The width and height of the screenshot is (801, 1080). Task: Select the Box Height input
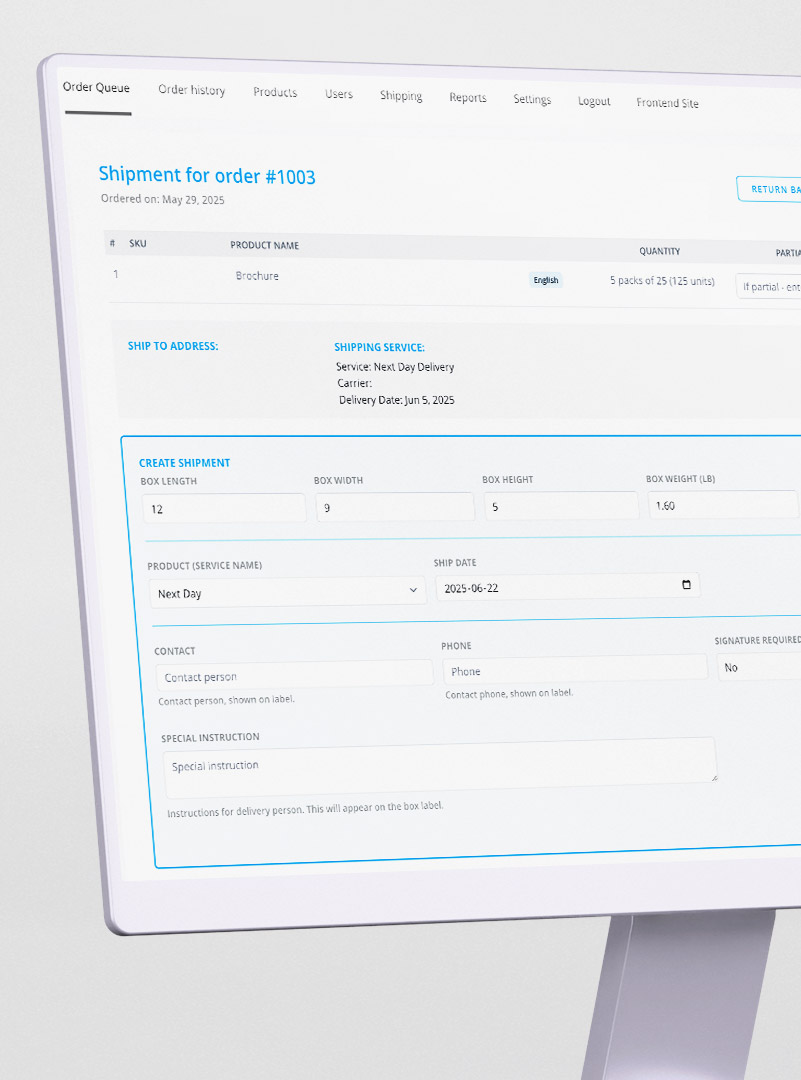[561, 506]
